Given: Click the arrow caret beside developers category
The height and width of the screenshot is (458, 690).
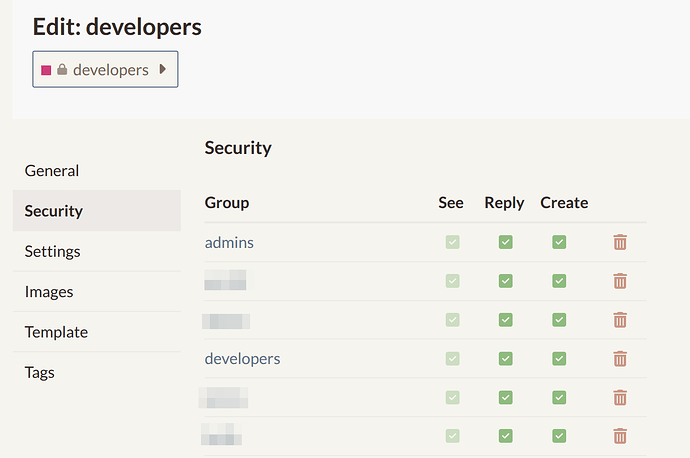Looking at the screenshot, I should [x=162, y=69].
